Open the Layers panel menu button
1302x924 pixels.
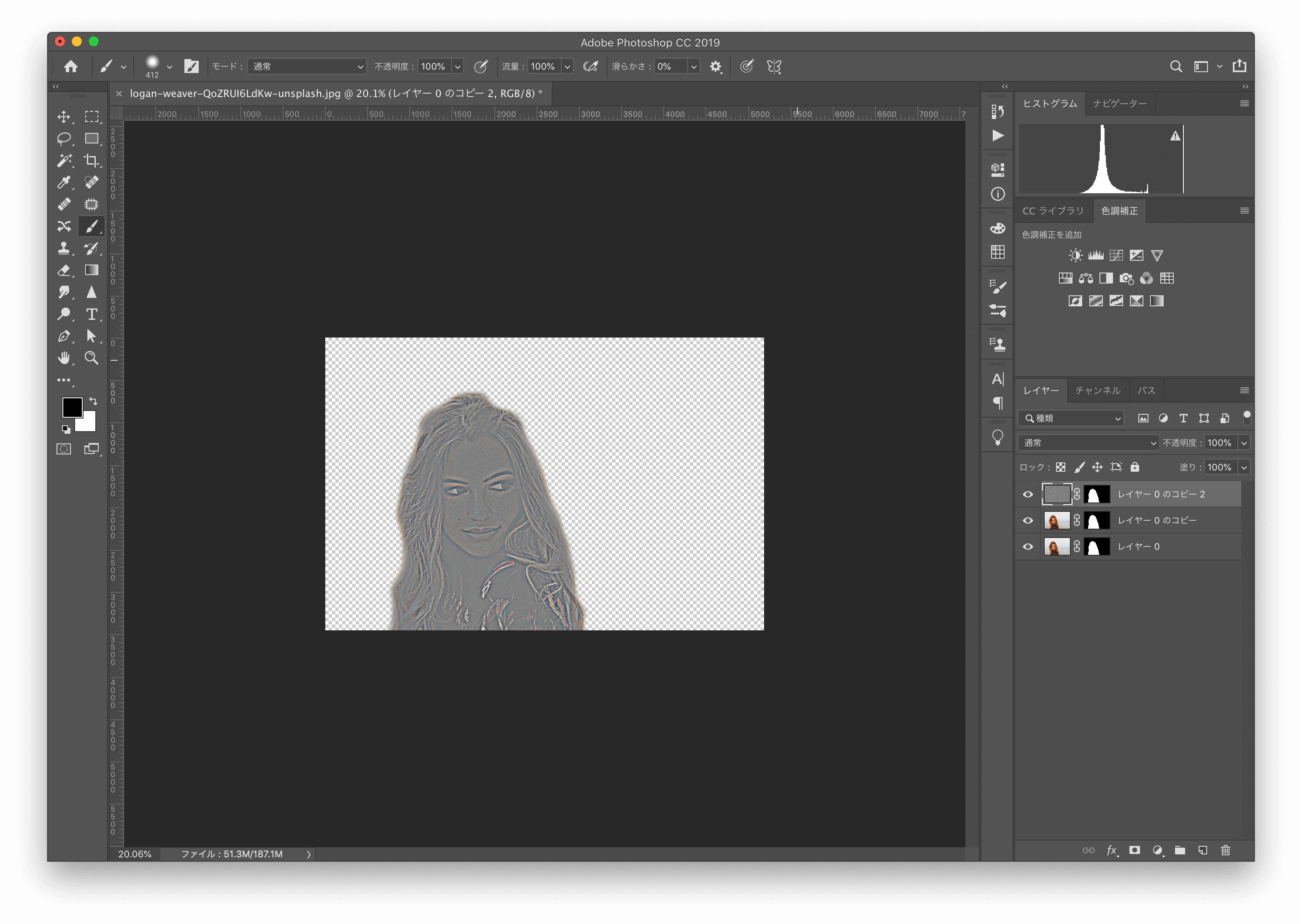1244,390
